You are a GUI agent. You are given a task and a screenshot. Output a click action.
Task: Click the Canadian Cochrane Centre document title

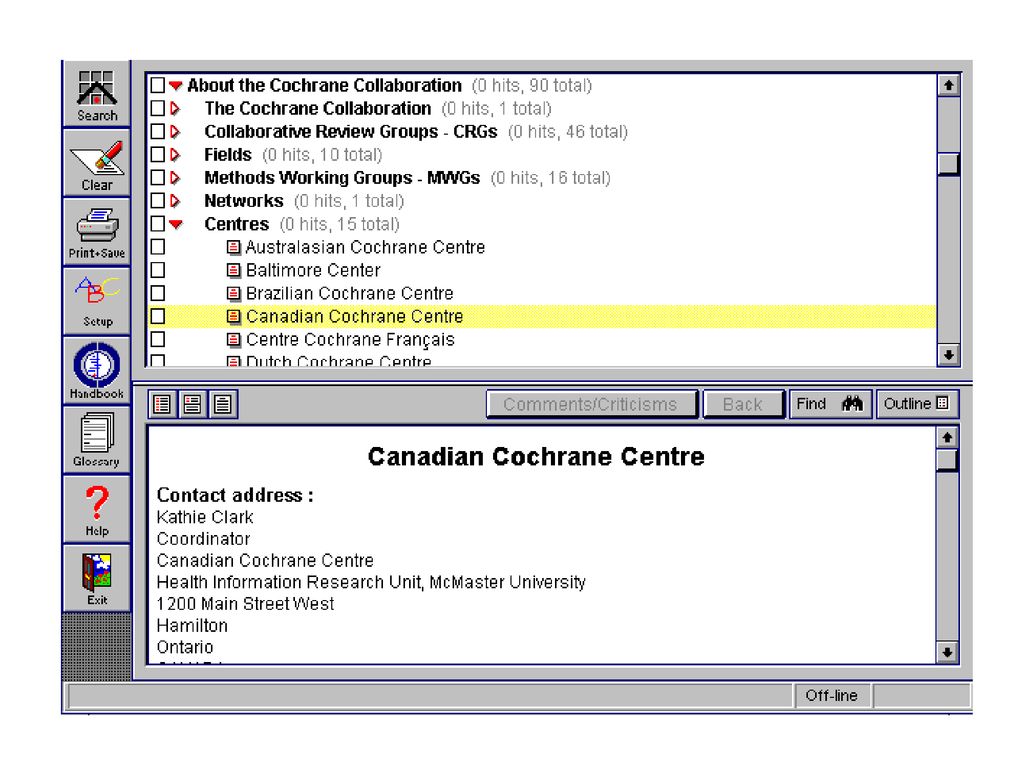coord(536,456)
